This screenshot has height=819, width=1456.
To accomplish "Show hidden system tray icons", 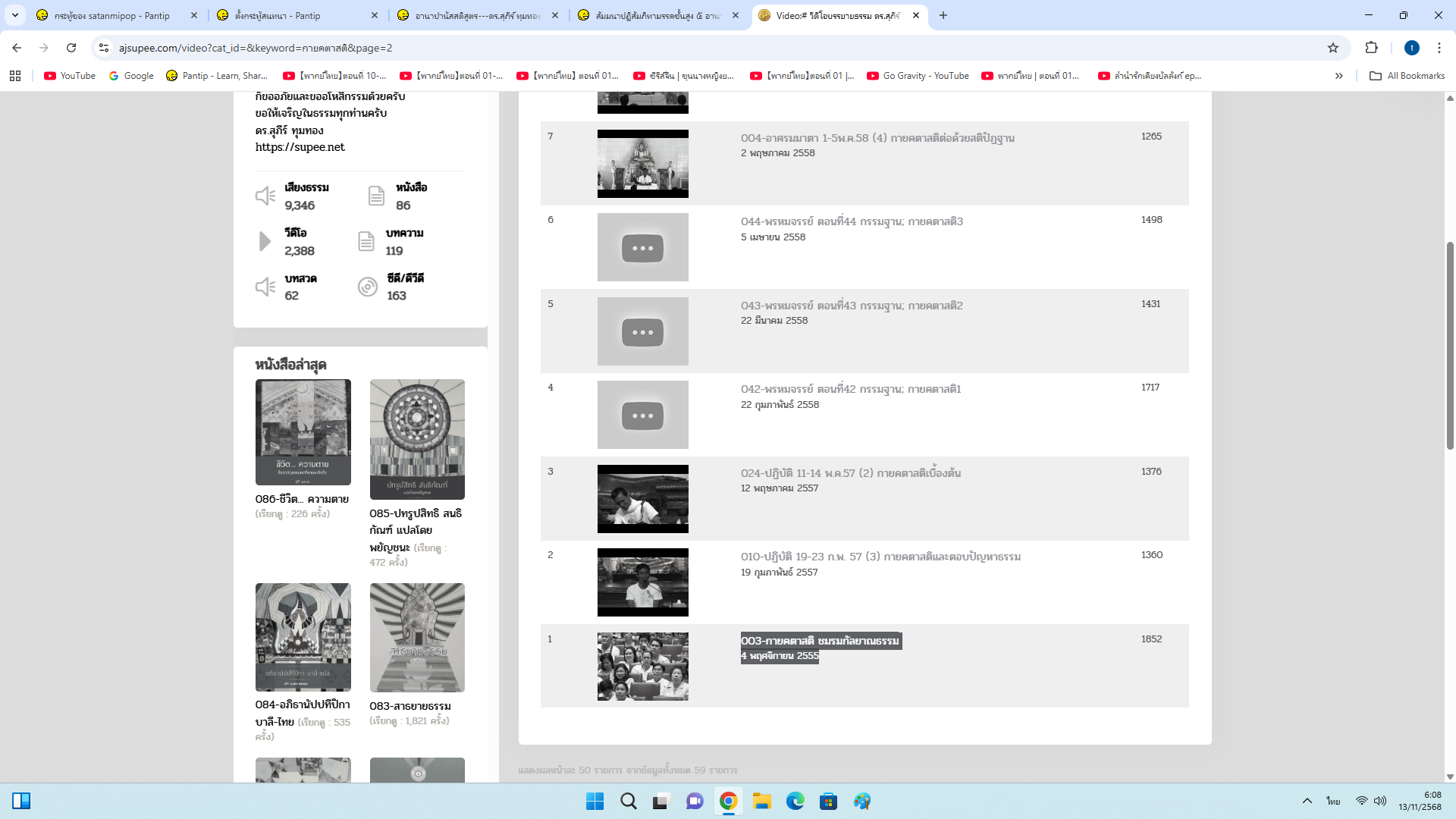I will click(1307, 801).
